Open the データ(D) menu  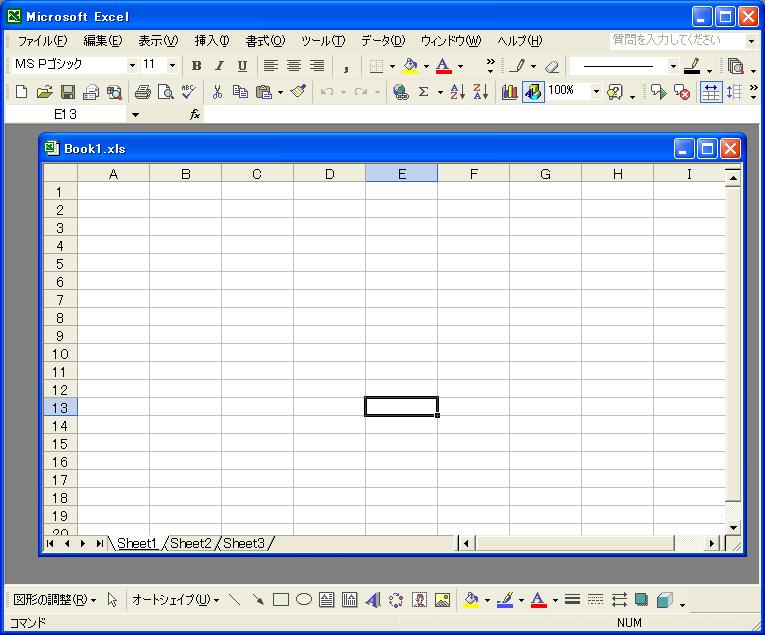[383, 40]
